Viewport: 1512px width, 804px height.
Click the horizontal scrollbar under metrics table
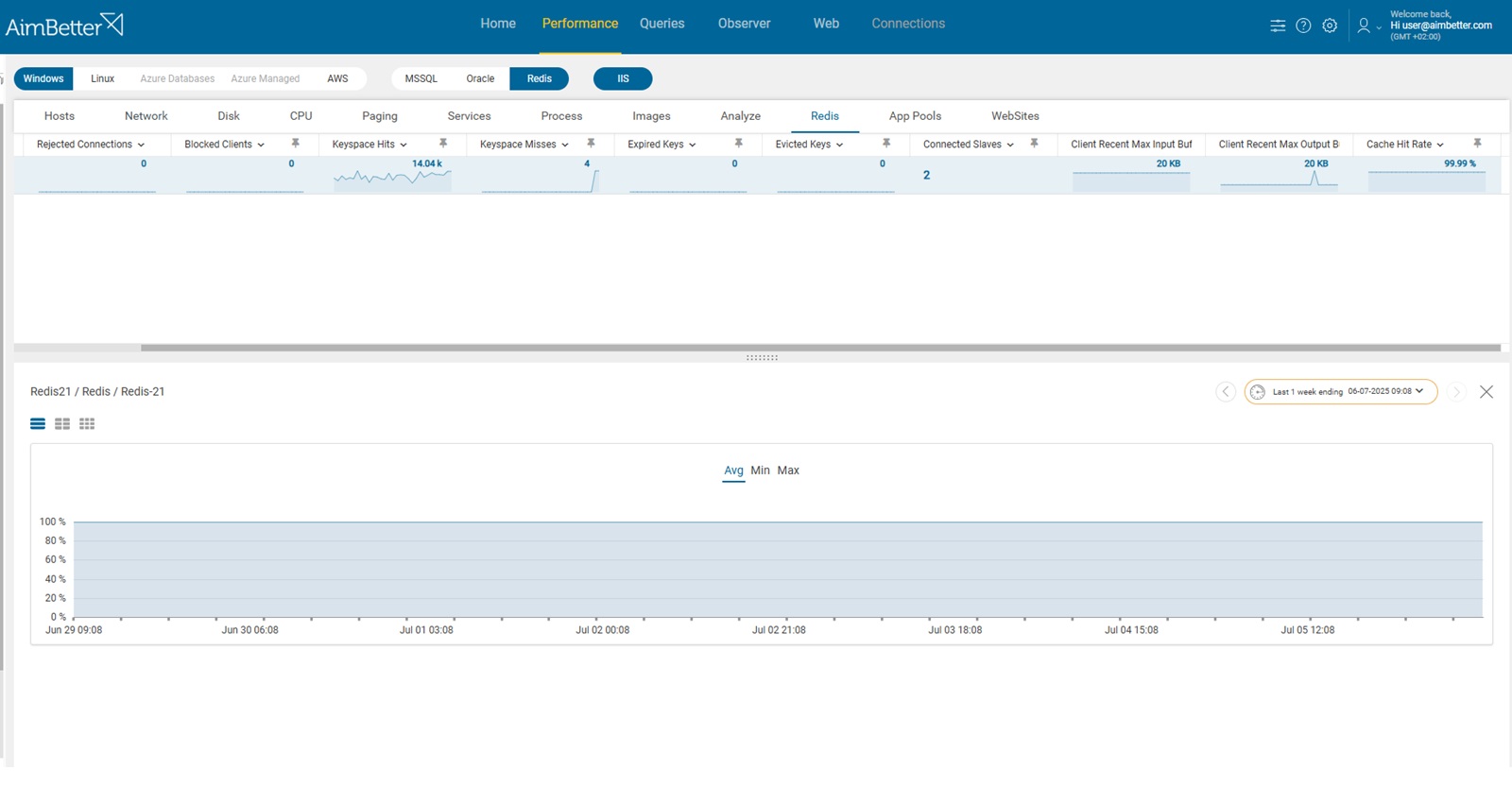pos(820,348)
